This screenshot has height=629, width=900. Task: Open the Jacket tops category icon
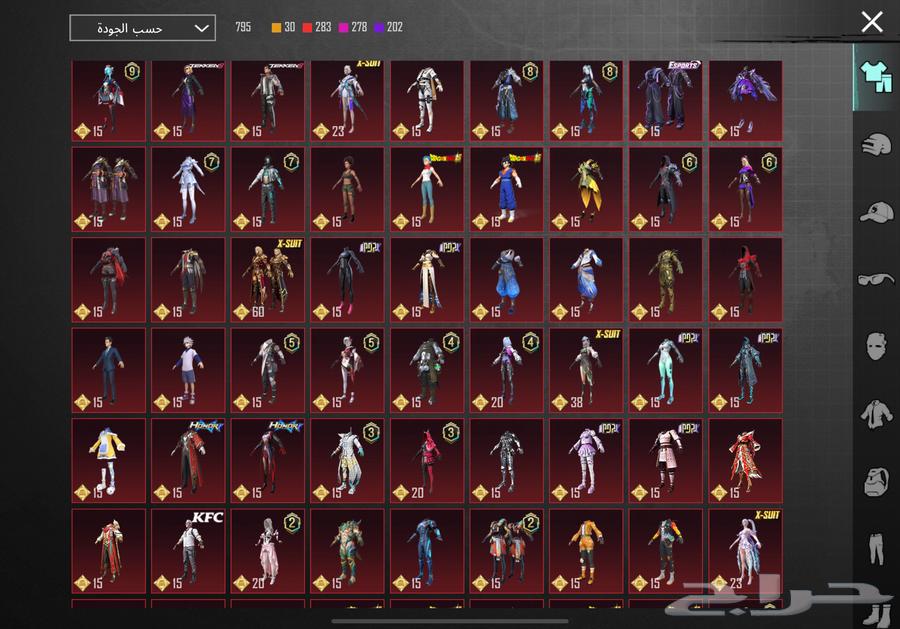click(876, 414)
